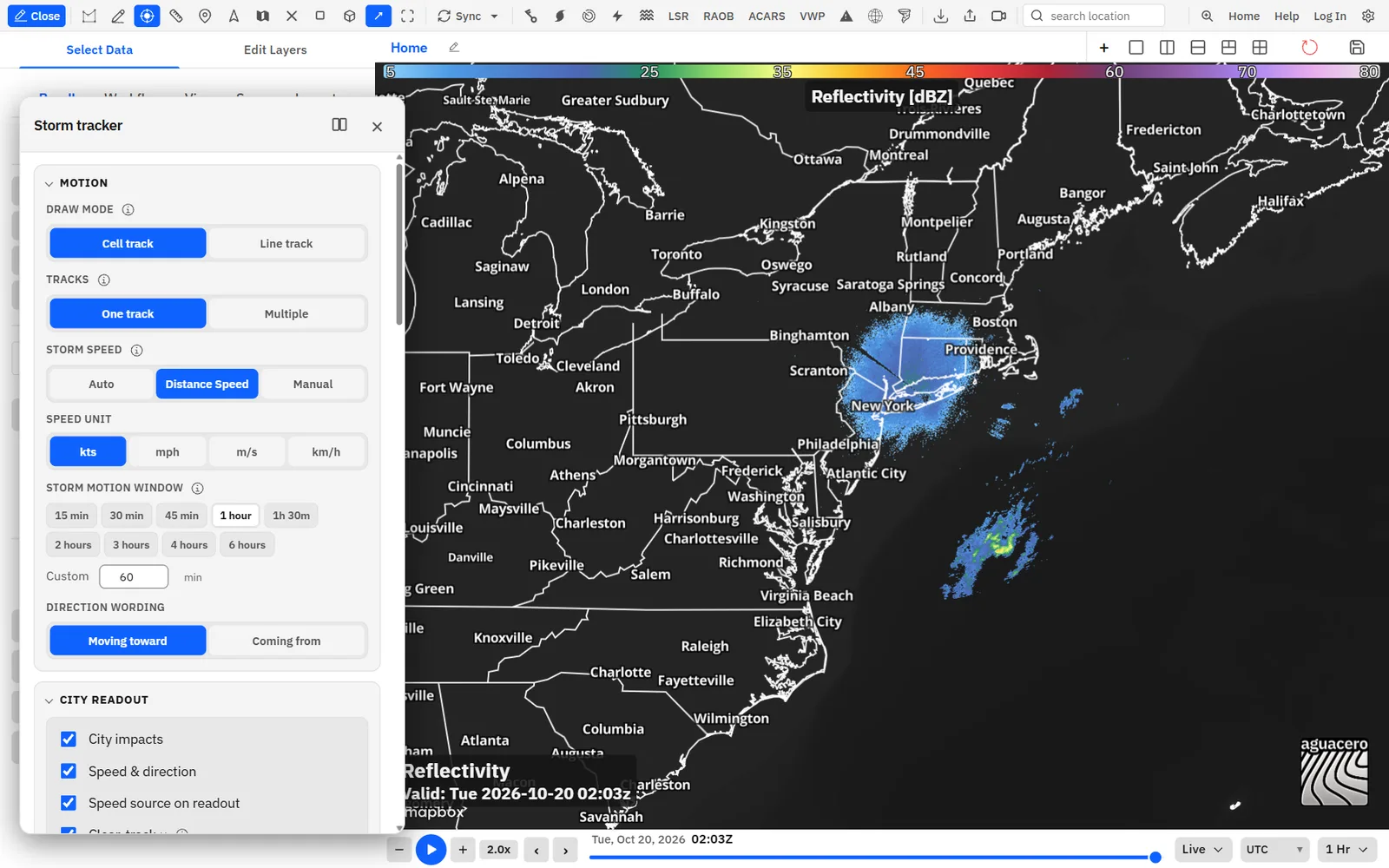Uncheck the City impacts checkbox
This screenshot has width=1389, height=868.
pyautogui.click(x=69, y=739)
